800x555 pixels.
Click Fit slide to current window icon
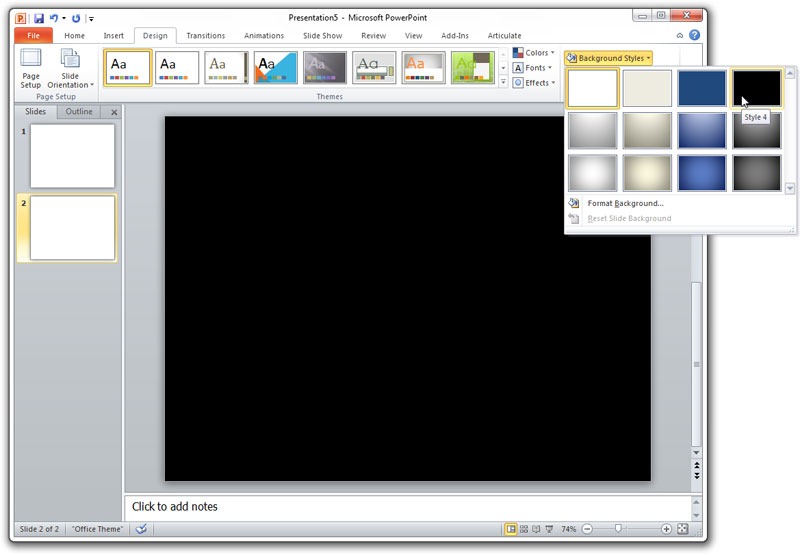click(x=683, y=529)
